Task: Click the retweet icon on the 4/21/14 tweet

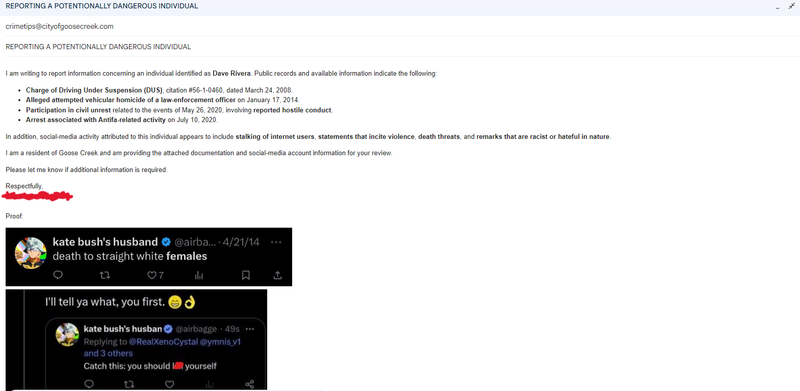Action: [x=105, y=275]
